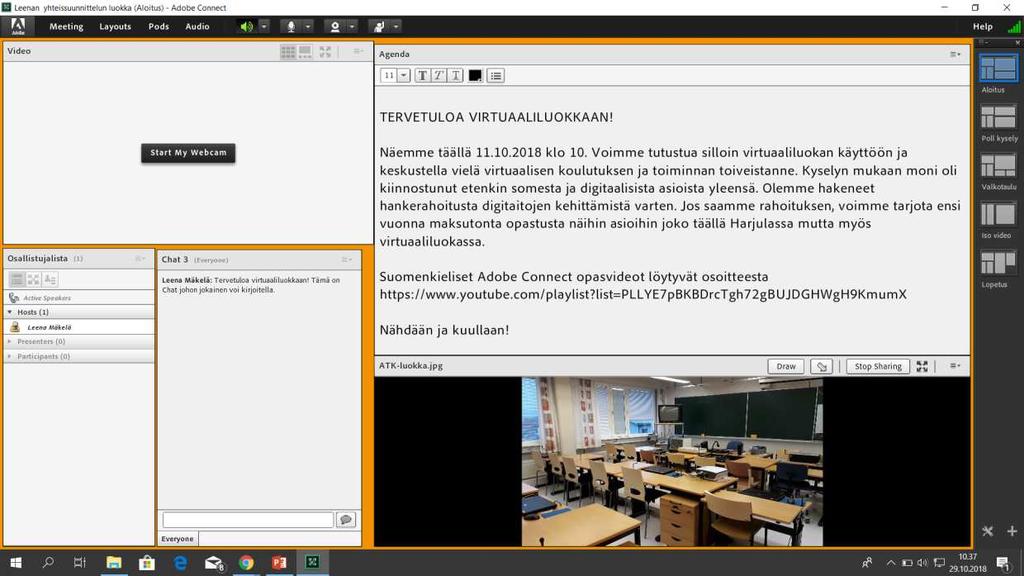1024x576 pixels.
Task: Click Stop Sharing button
Action: point(878,366)
